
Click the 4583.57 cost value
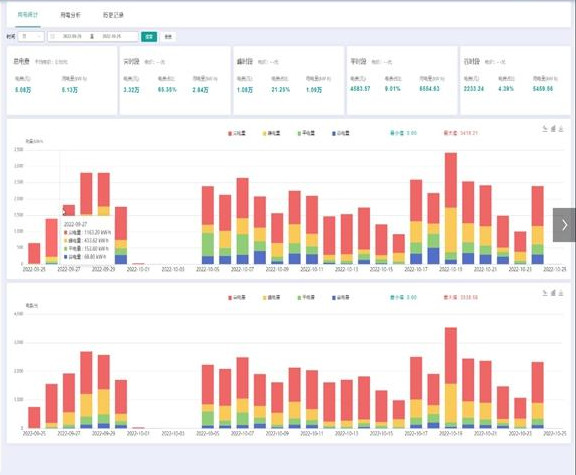tap(360, 89)
